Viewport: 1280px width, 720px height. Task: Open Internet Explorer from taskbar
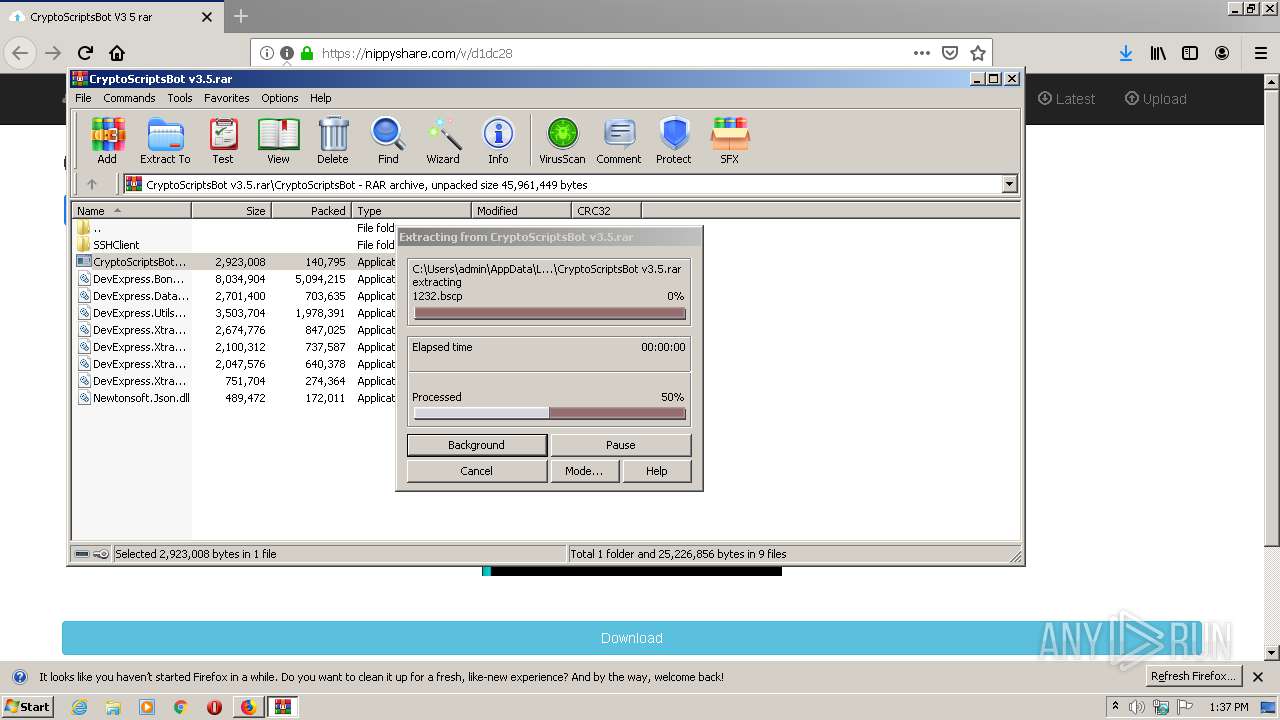79,707
